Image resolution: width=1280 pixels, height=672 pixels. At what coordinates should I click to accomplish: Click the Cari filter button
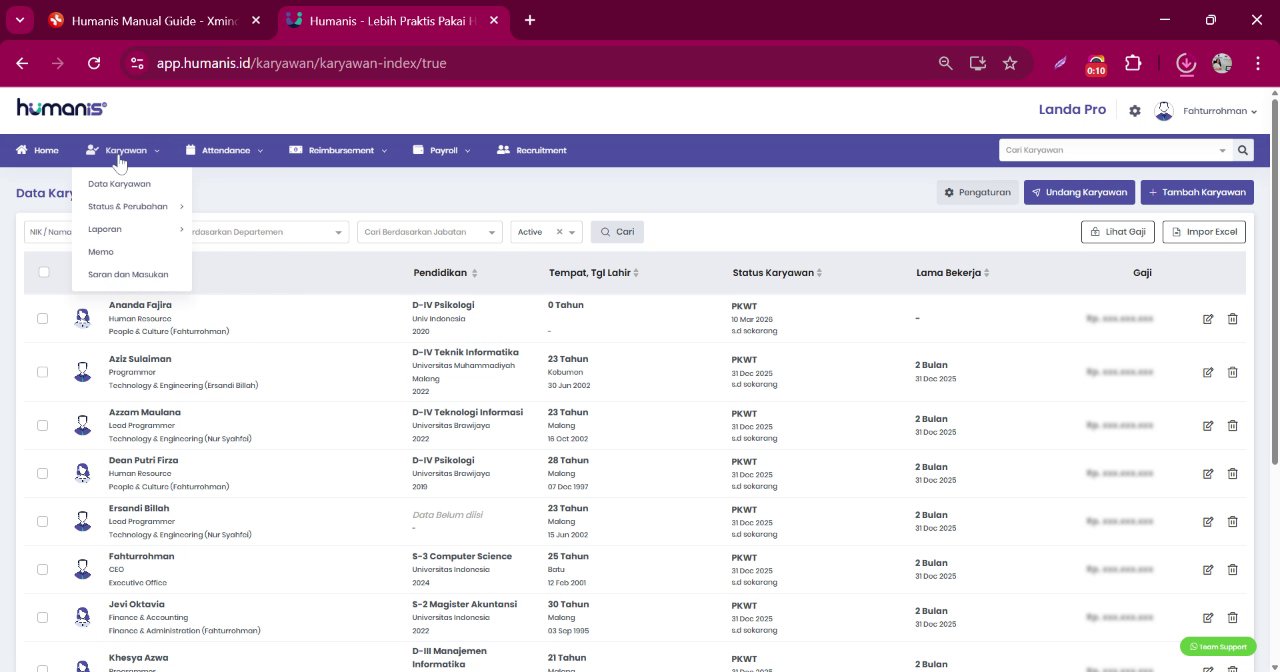pyautogui.click(x=617, y=232)
